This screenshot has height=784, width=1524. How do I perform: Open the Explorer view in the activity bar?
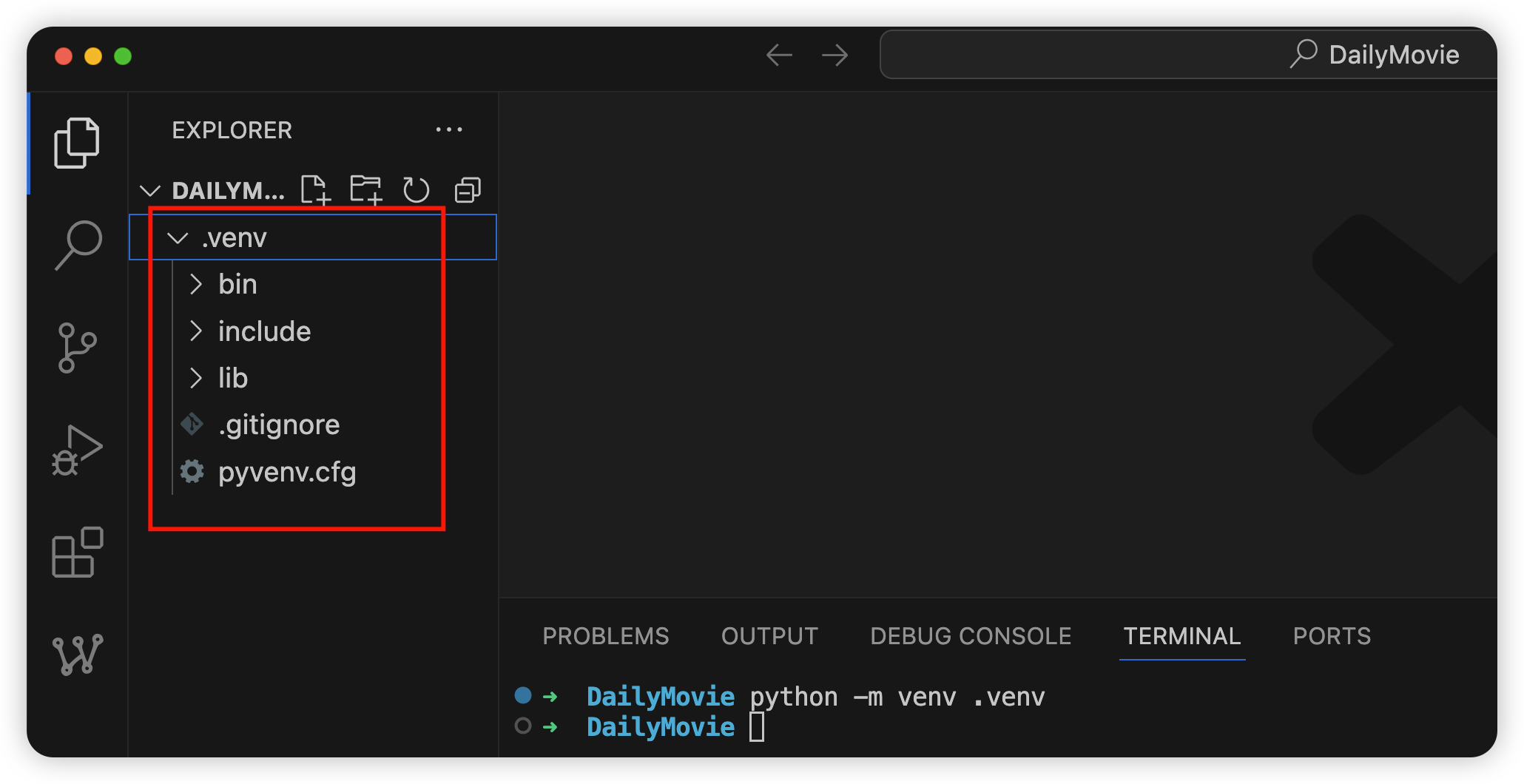coord(77,142)
